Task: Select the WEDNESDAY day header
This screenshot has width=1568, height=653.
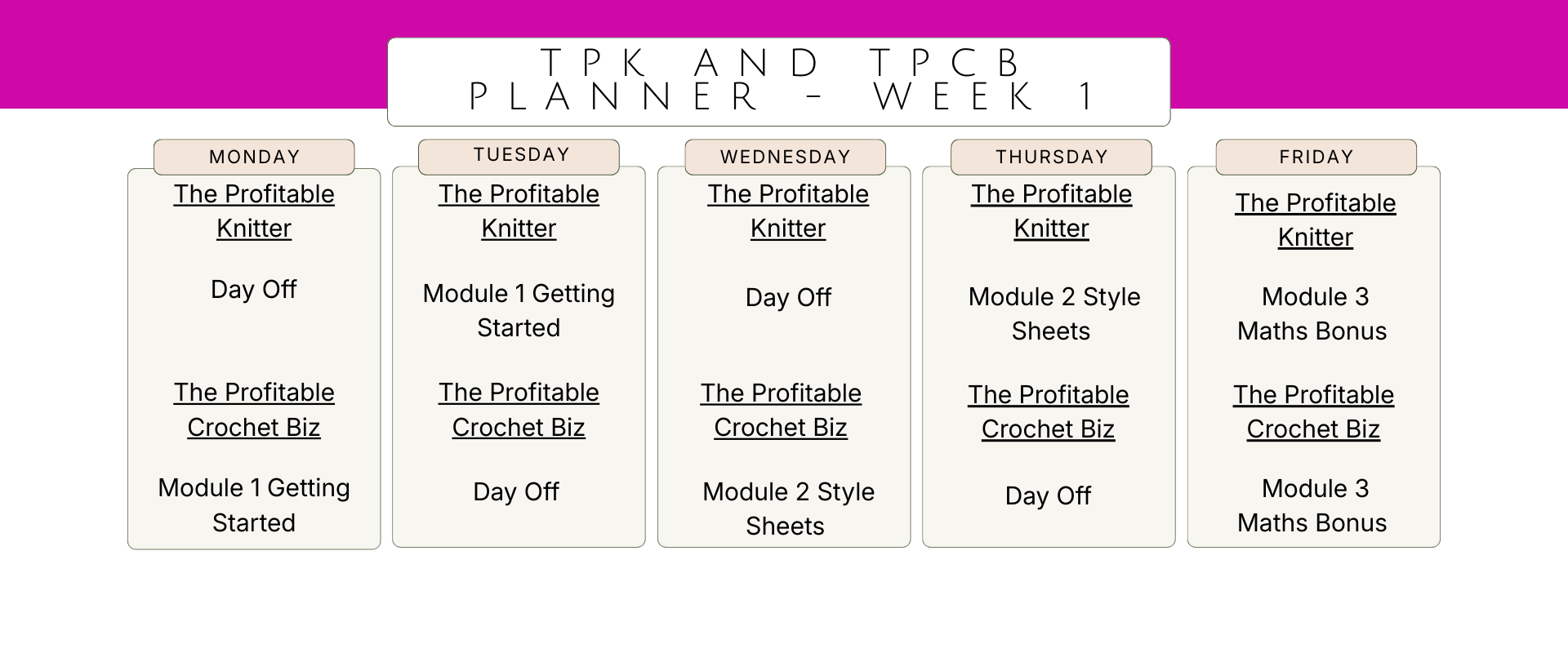Action: [785, 157]
